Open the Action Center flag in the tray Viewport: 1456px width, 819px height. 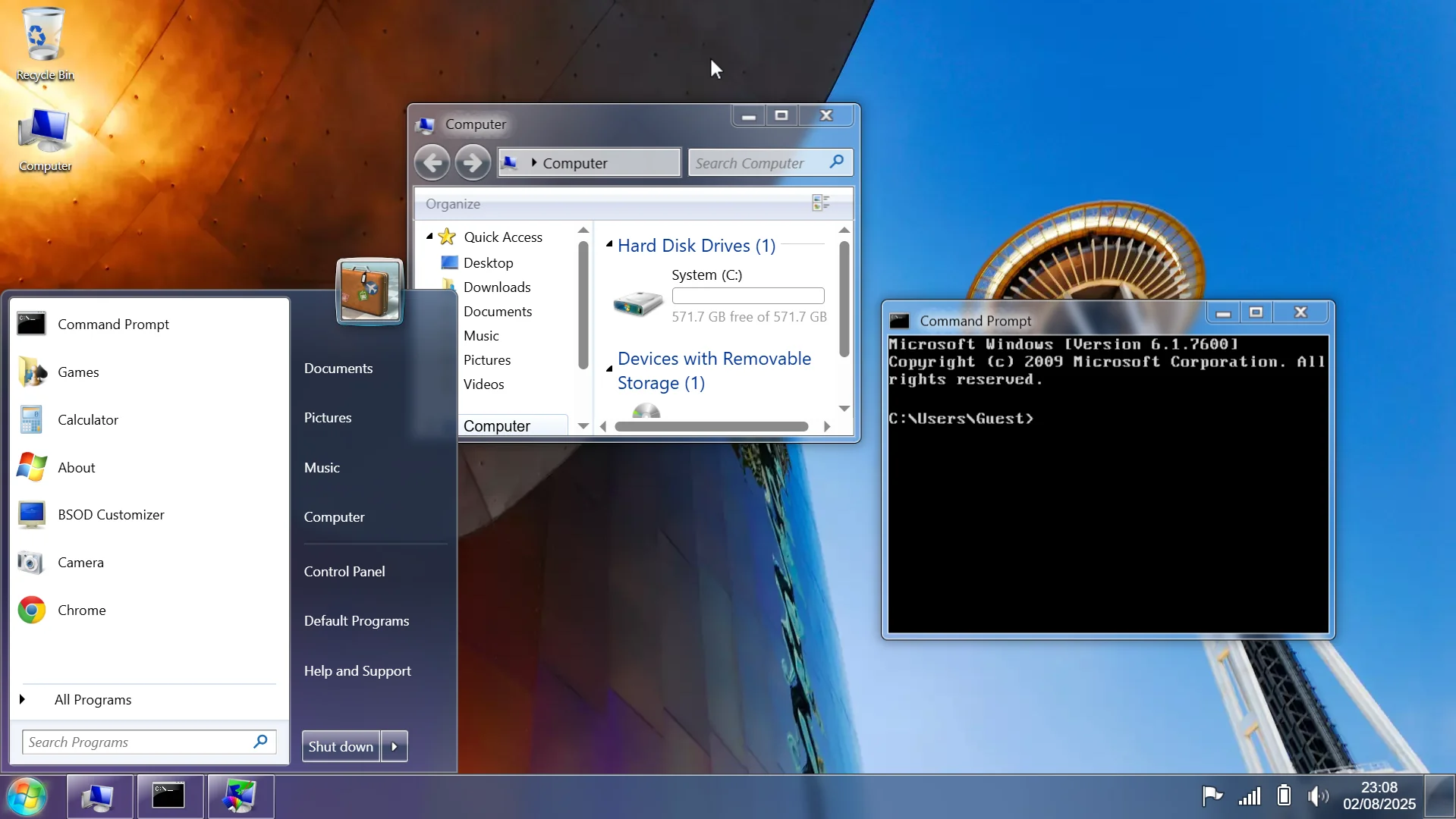[1211, 795]
